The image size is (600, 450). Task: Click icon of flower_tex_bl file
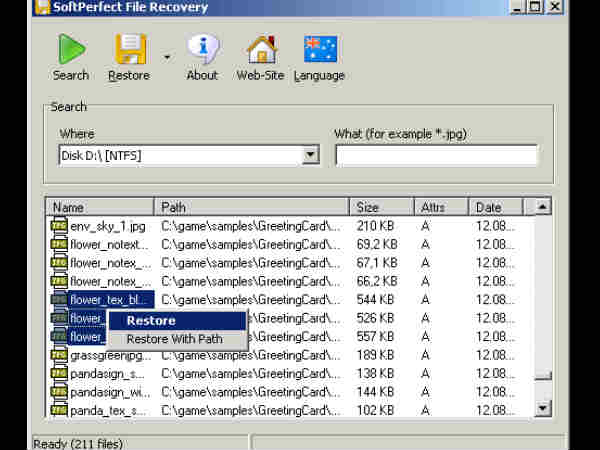click(59, 299)
